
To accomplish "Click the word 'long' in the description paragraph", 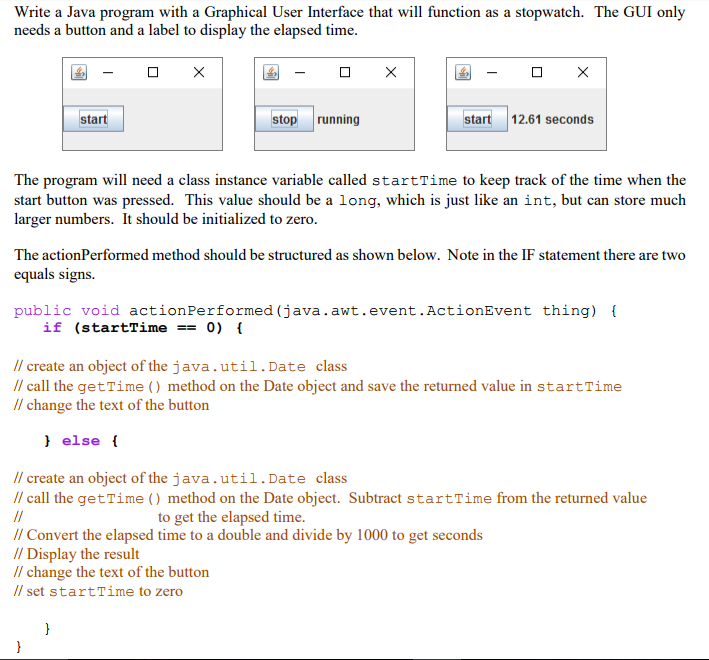I will pyautogui.click(x=358, y=200).
